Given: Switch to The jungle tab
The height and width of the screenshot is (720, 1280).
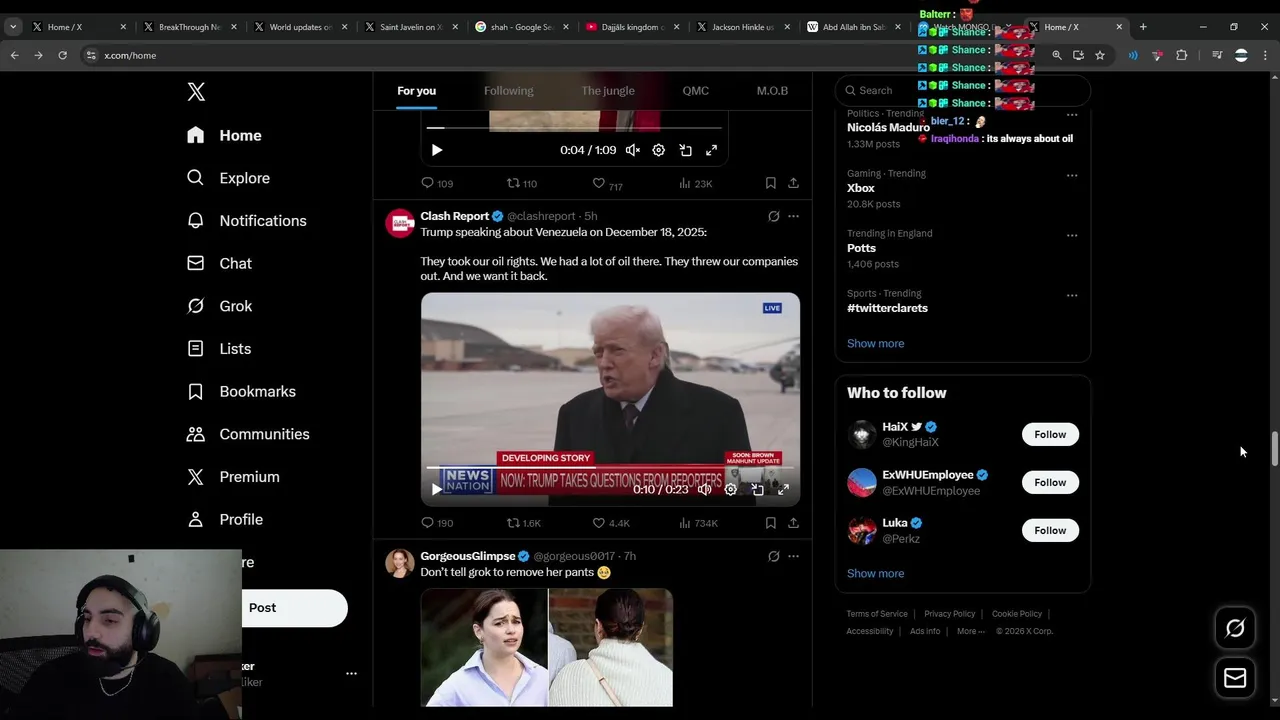Looking at the screenshot, I should [x=608, y=91].
